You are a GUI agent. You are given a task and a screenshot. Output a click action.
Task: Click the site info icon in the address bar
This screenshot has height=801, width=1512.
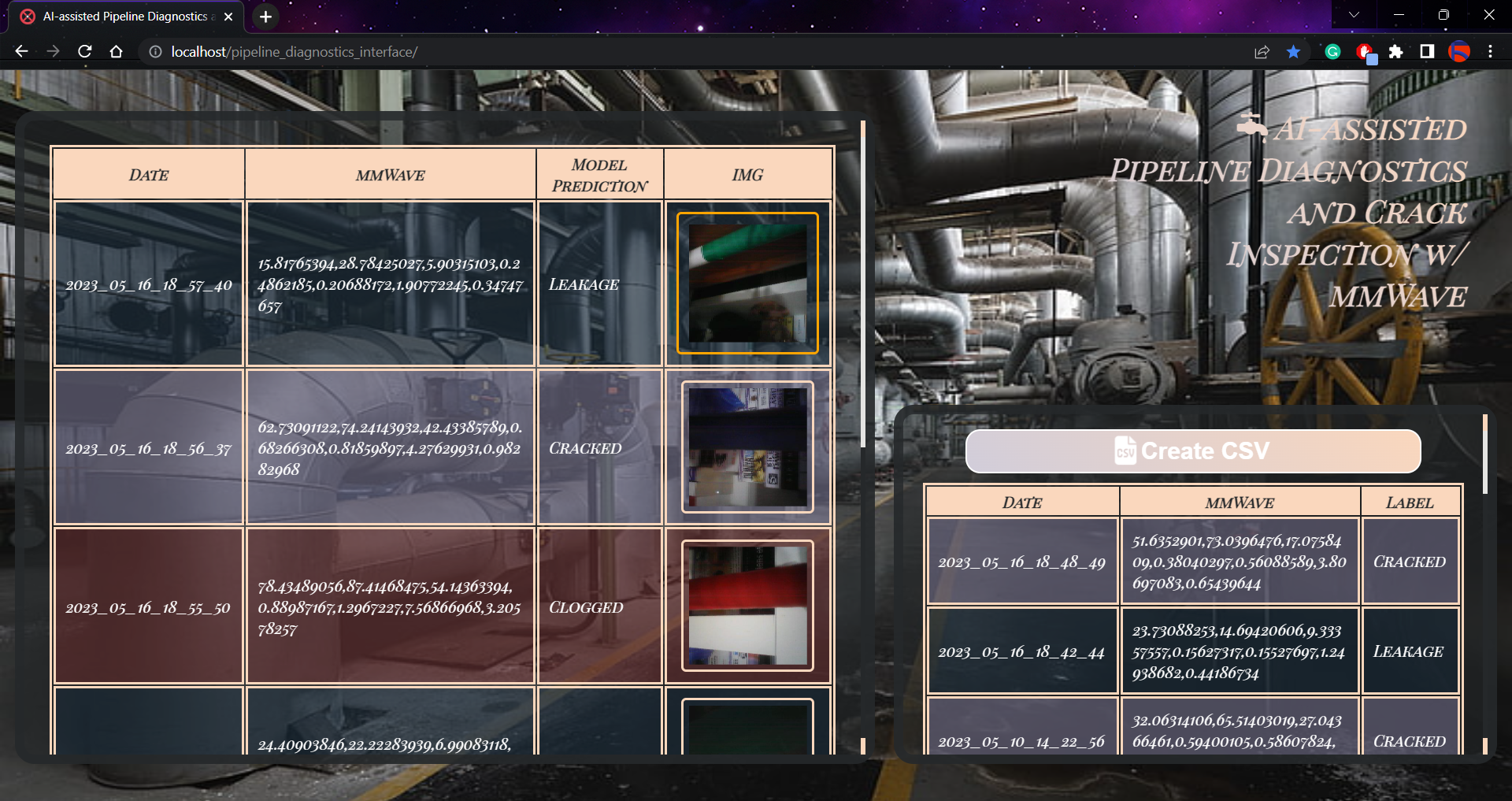coord(154,51)
